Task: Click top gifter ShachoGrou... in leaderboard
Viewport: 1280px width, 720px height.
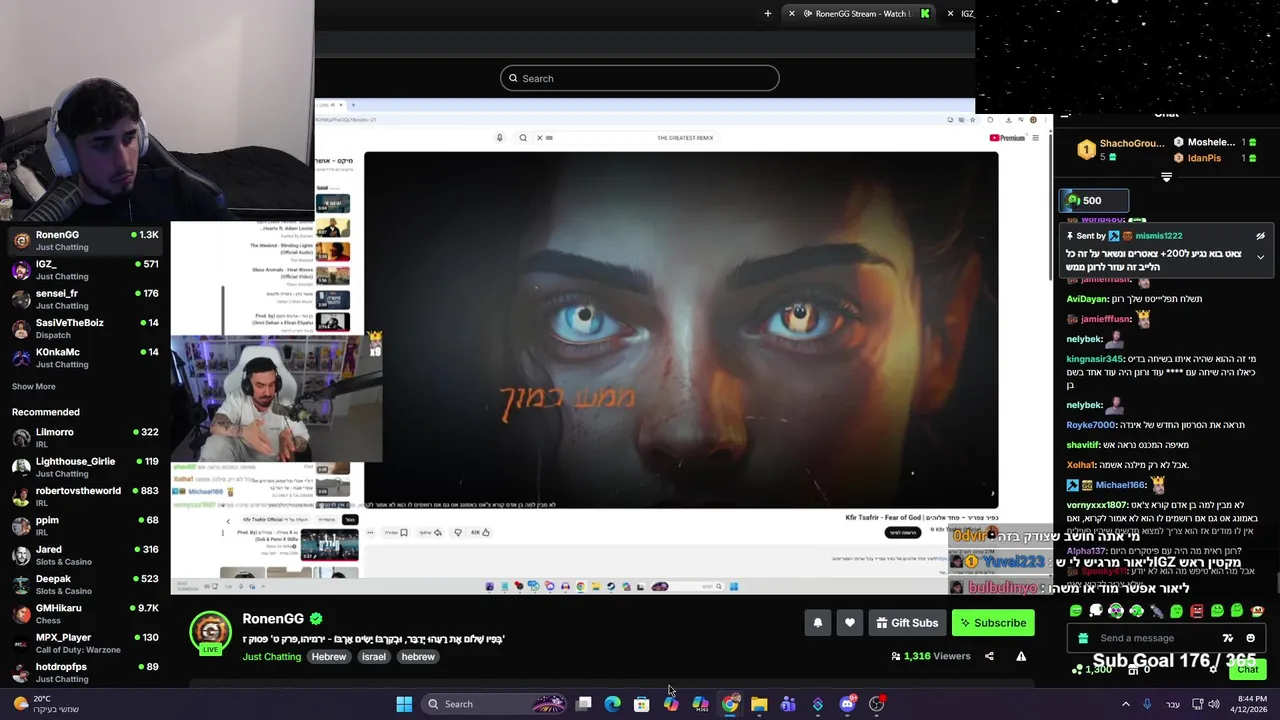Action: (x=1121, y=150)
